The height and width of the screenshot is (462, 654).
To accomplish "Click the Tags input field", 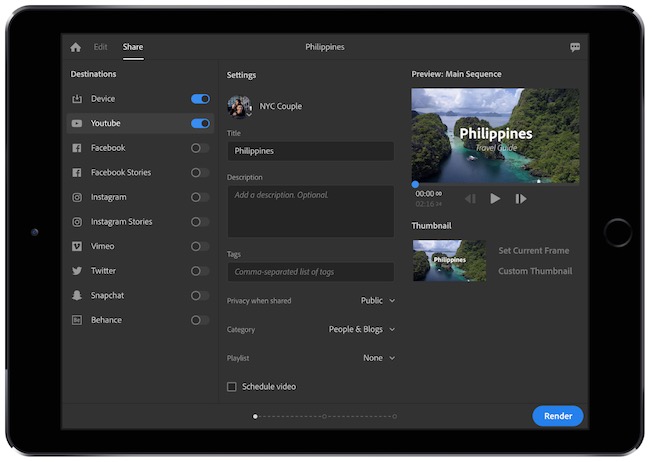I will click(310, 272).
